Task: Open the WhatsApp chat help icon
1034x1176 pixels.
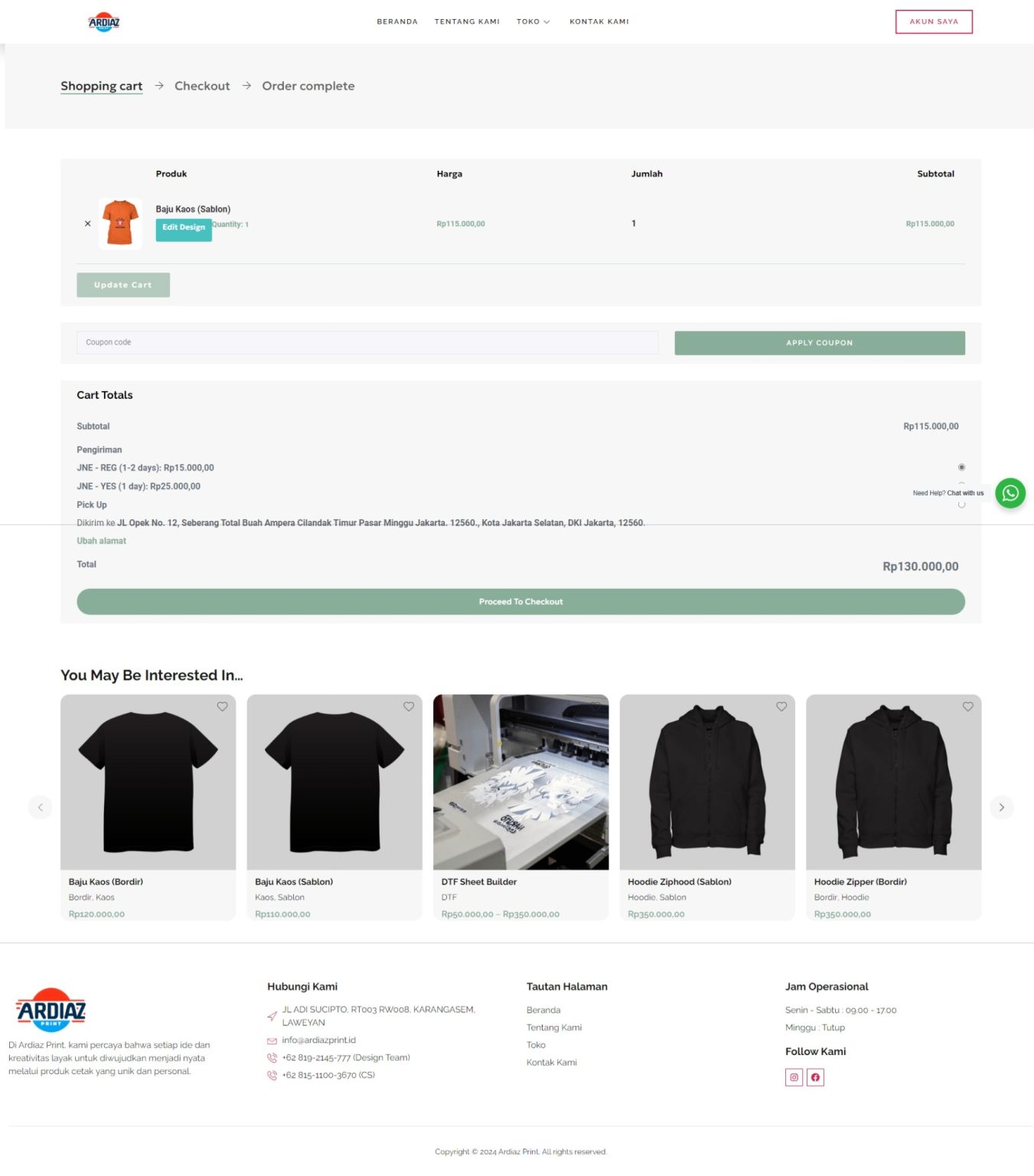Action: 1010,493
